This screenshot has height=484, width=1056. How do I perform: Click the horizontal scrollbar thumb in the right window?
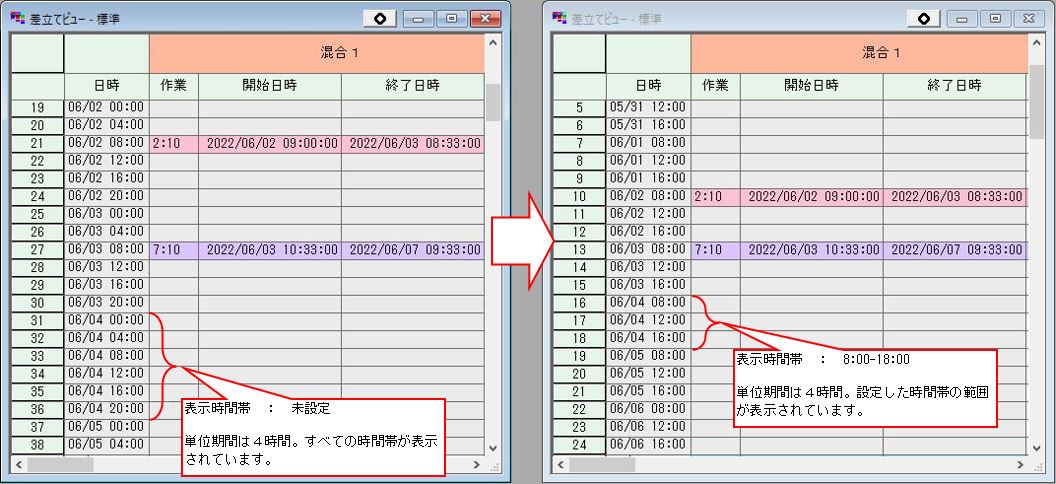point(602,464)
